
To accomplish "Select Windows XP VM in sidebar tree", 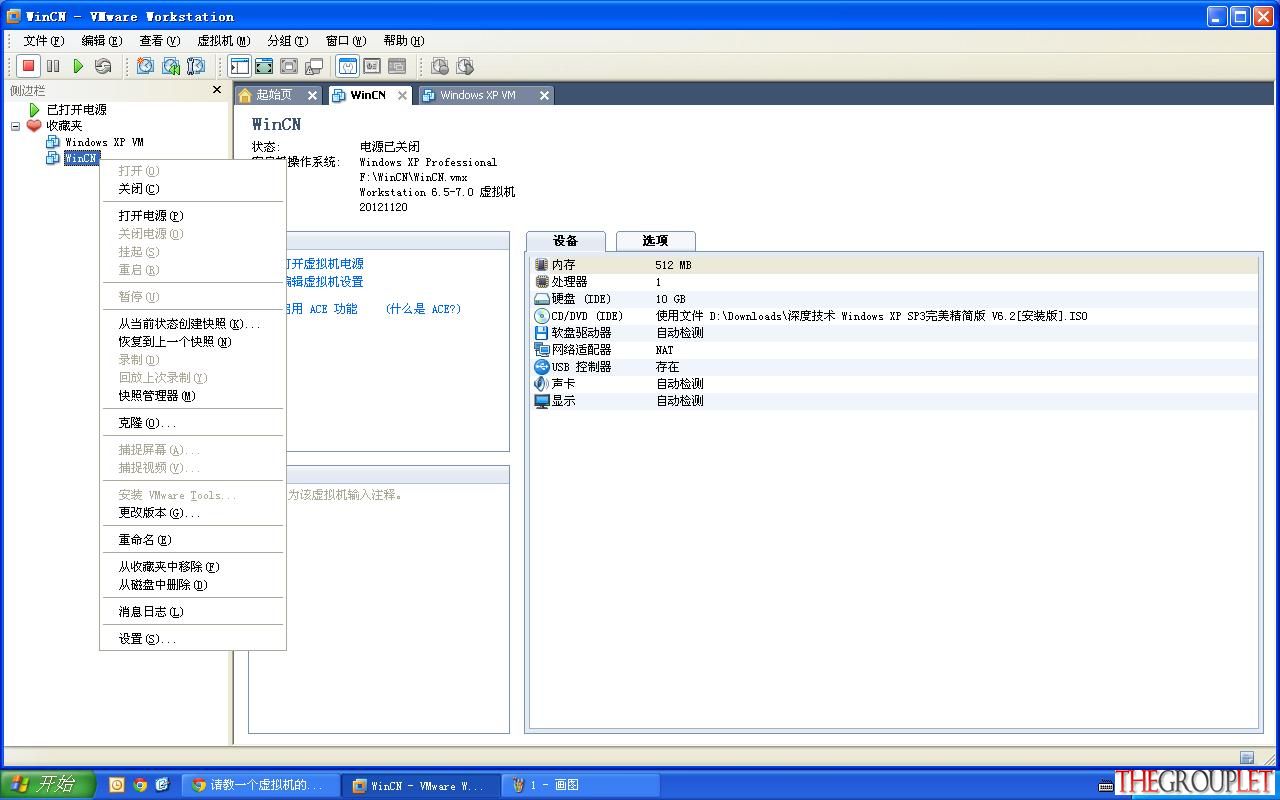I will 104,142.
